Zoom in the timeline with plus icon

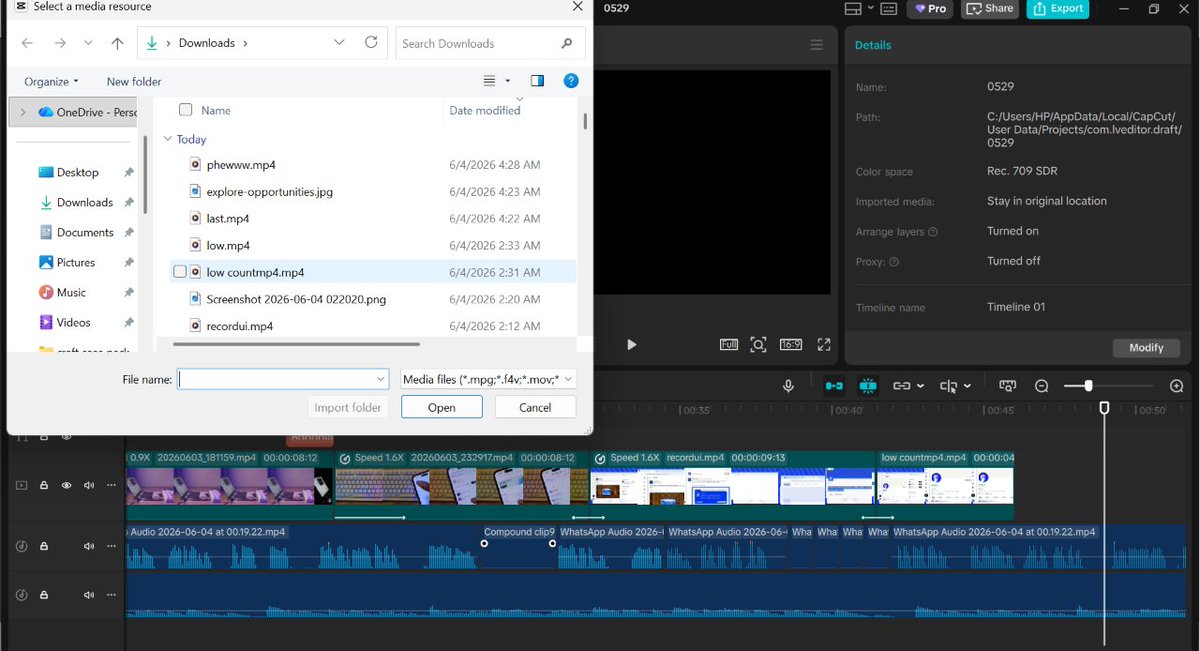point(1177,386)
